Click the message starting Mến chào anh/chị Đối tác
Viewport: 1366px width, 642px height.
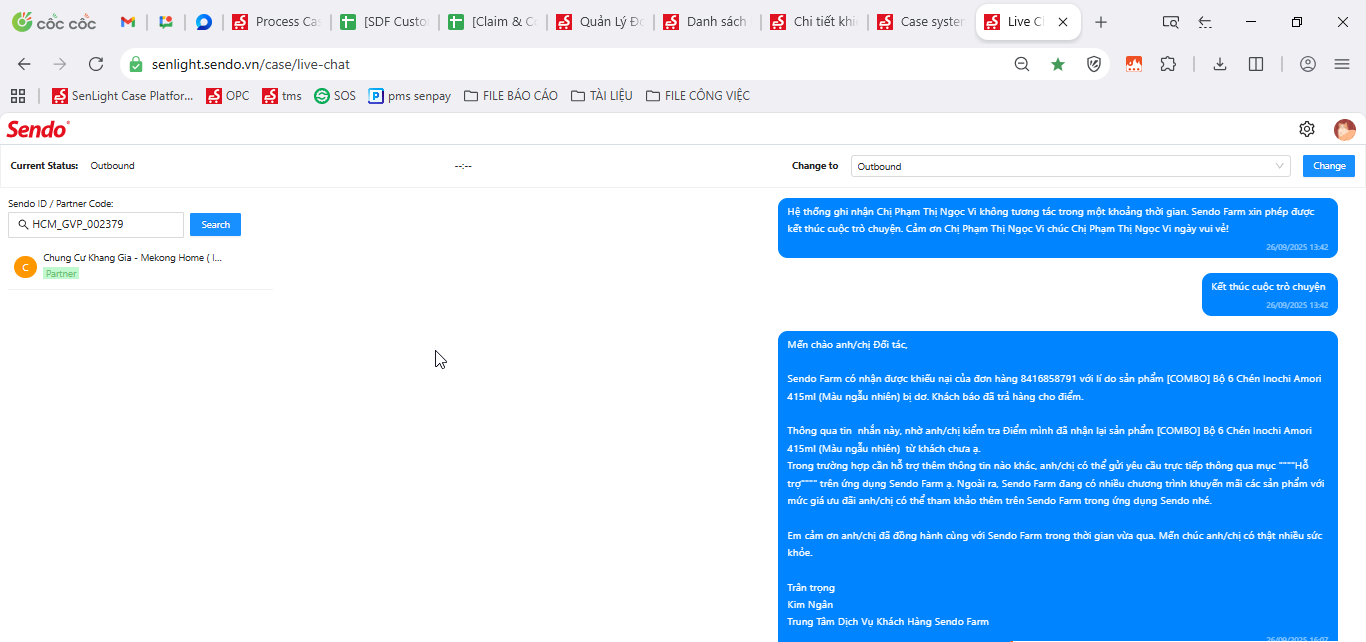1058,487
